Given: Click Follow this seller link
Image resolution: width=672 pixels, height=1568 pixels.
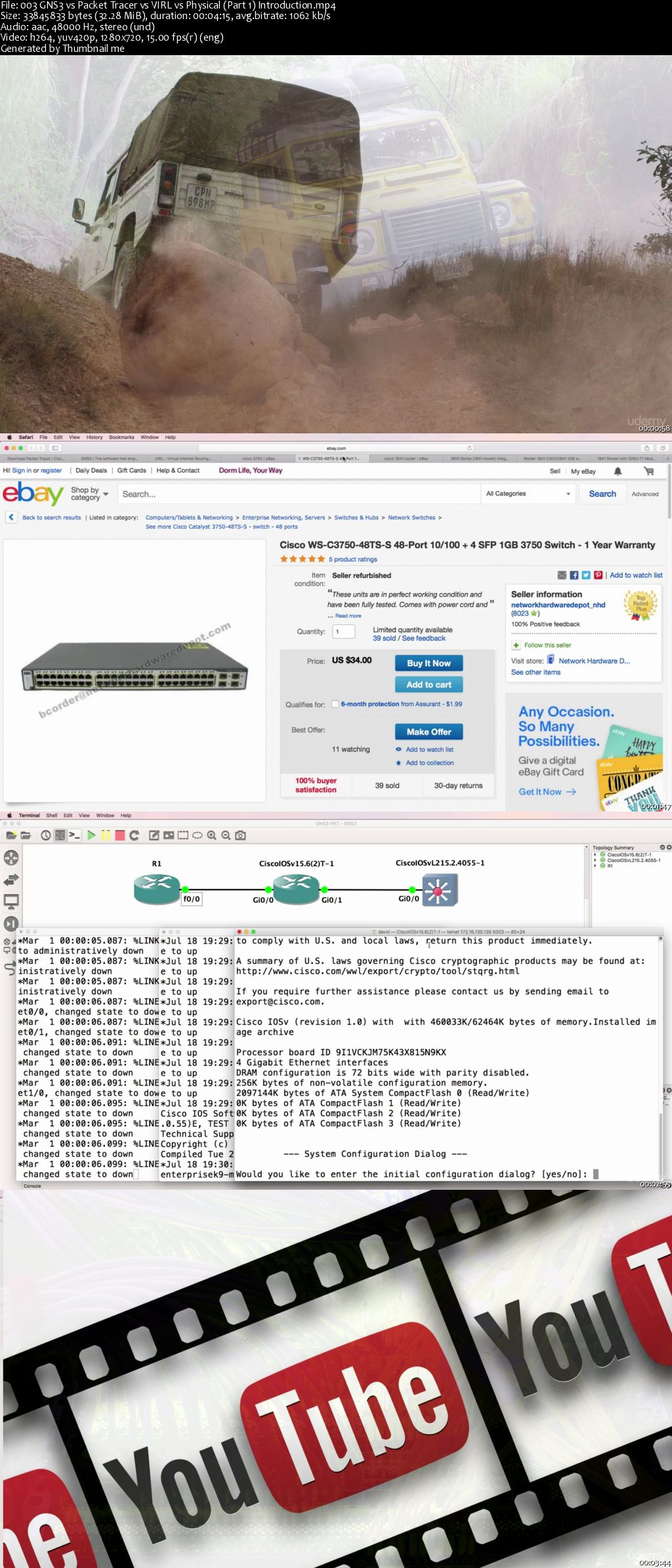Looking at the screenshot, I should coord(547,645).
